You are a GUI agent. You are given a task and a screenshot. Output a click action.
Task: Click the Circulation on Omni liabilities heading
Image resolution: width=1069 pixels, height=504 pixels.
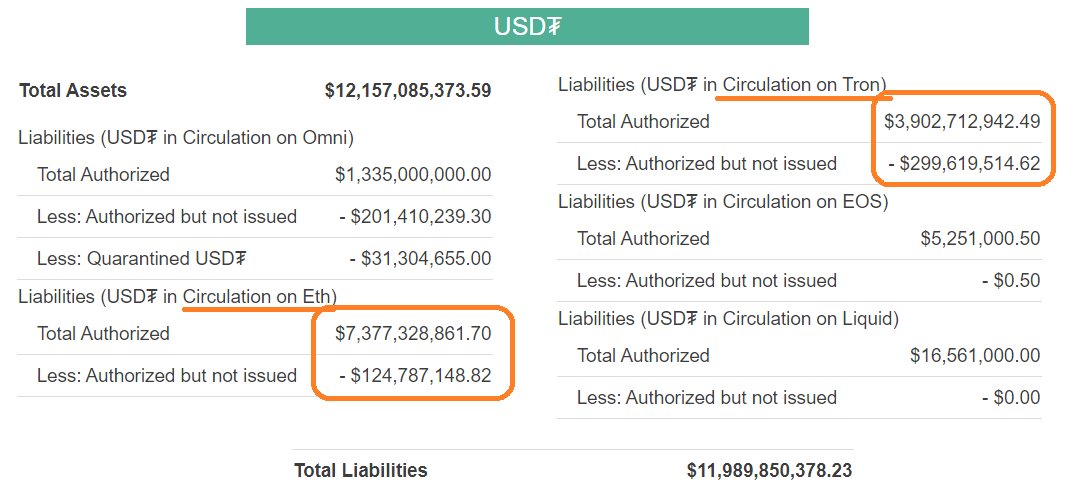coord(186,137)
